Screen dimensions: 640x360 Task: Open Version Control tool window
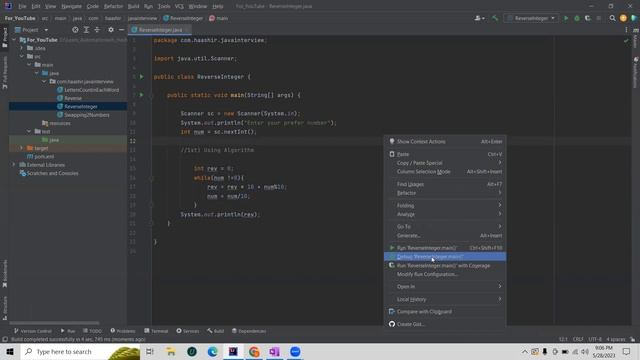point(33,331)
